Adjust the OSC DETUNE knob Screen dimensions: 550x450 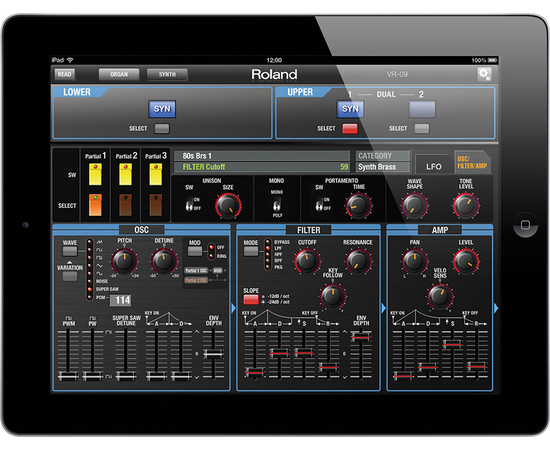(163, 261)
